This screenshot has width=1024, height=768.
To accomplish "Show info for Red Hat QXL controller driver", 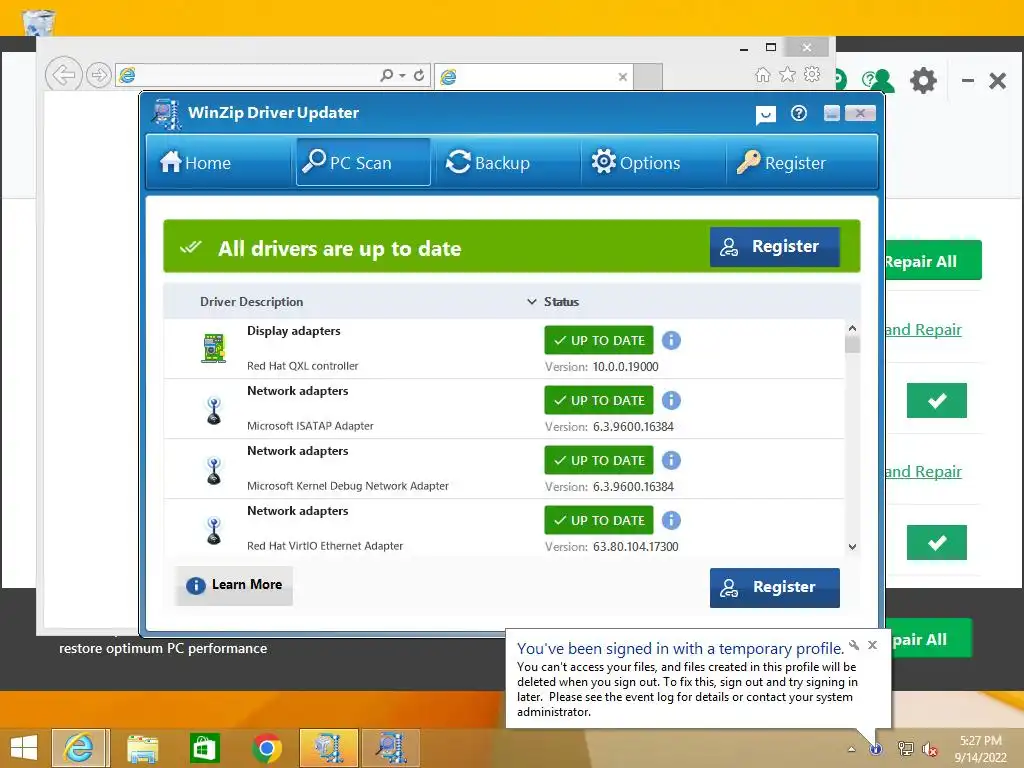I will (x=671, y=340).
